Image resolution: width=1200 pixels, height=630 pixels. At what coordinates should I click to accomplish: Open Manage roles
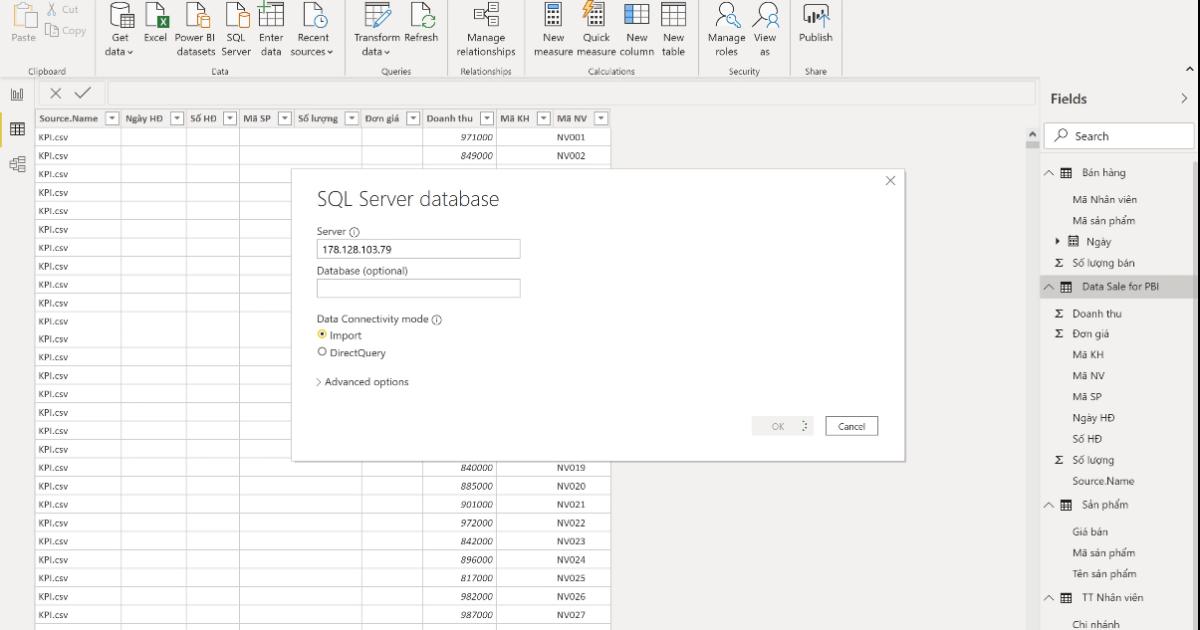point(726,18)
